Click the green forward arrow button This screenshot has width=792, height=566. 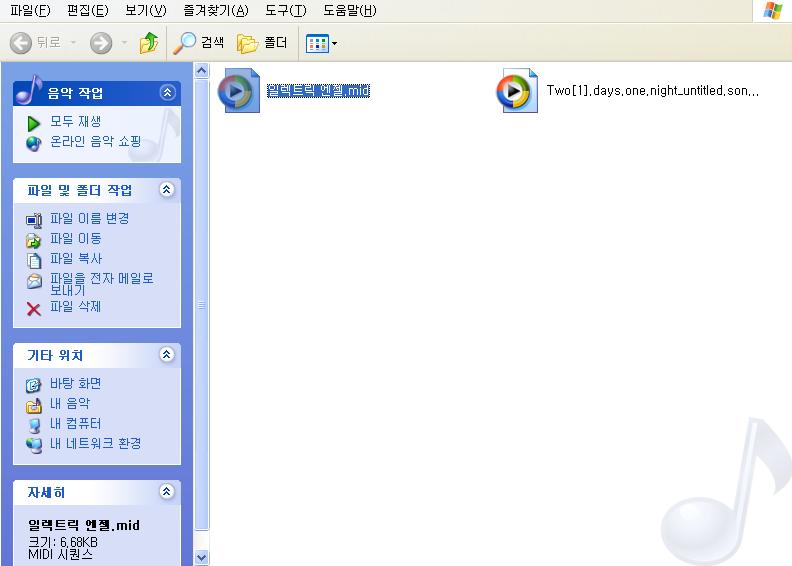pyautogui.click(x=101, y=43)
